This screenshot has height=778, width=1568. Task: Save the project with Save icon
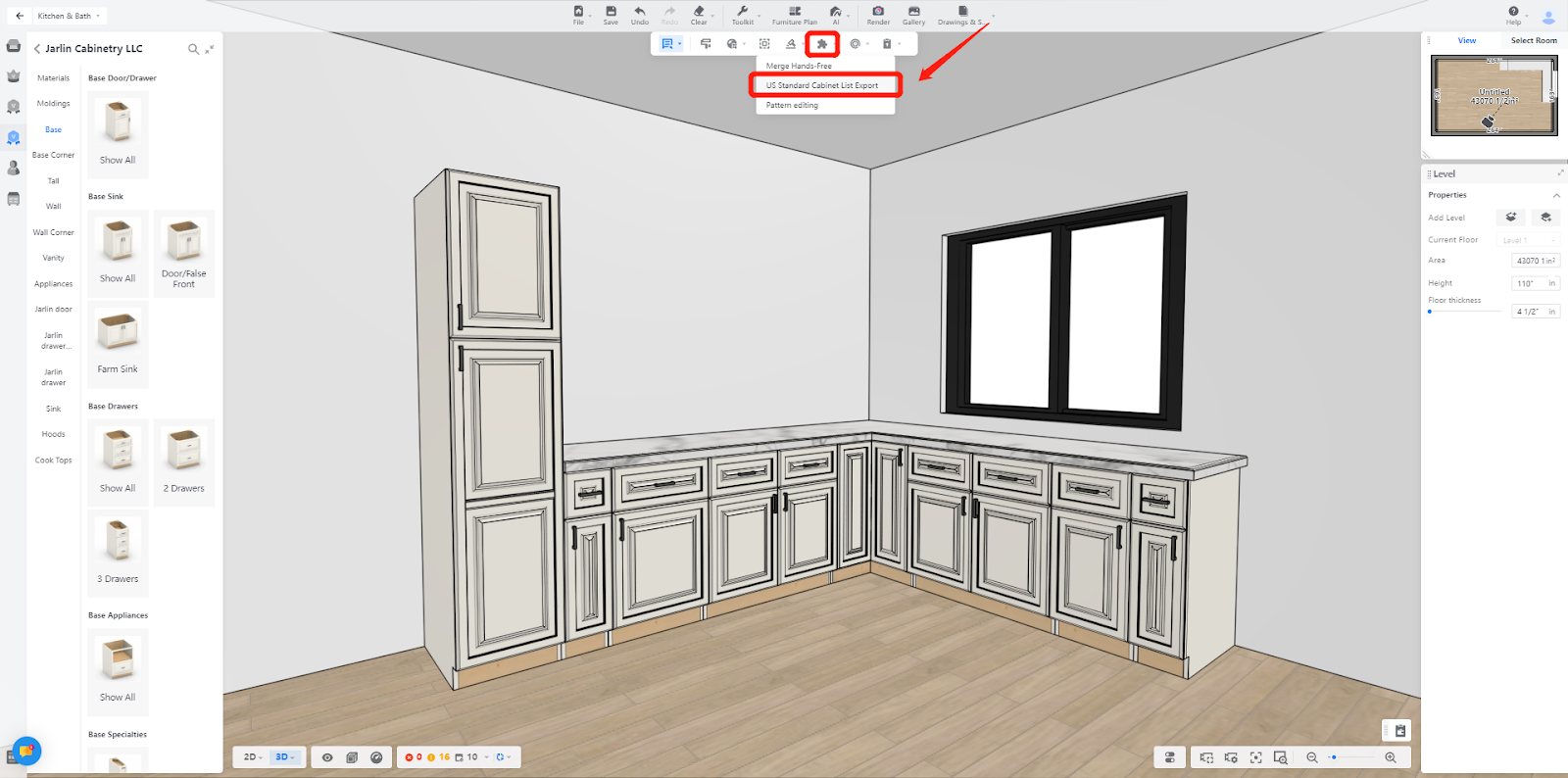(x=611, y=15)
